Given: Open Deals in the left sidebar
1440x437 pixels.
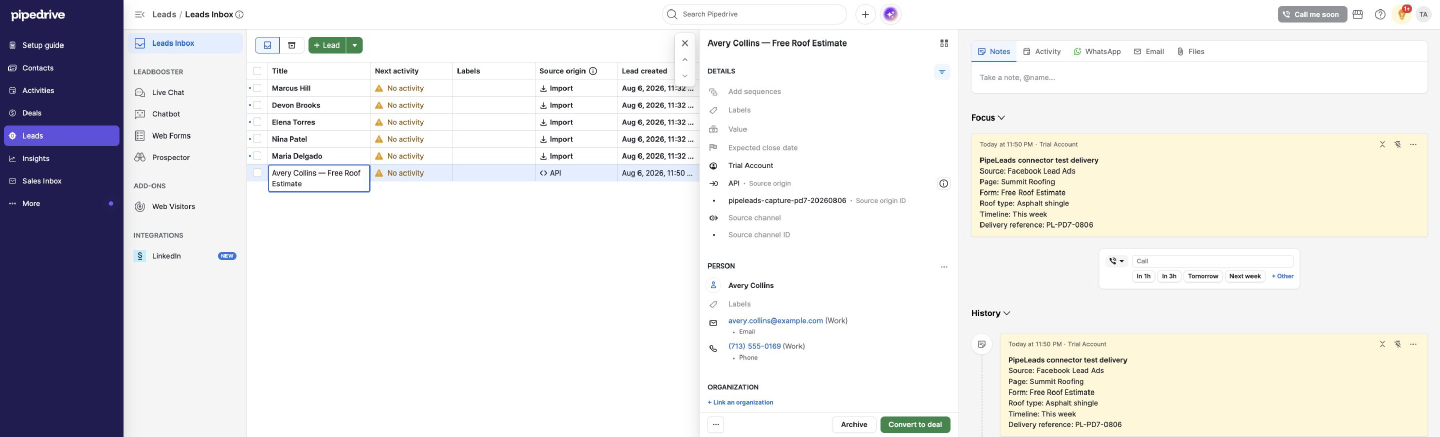Looking at the screenshot, I should pyautogui.click(x=61, y=113).
